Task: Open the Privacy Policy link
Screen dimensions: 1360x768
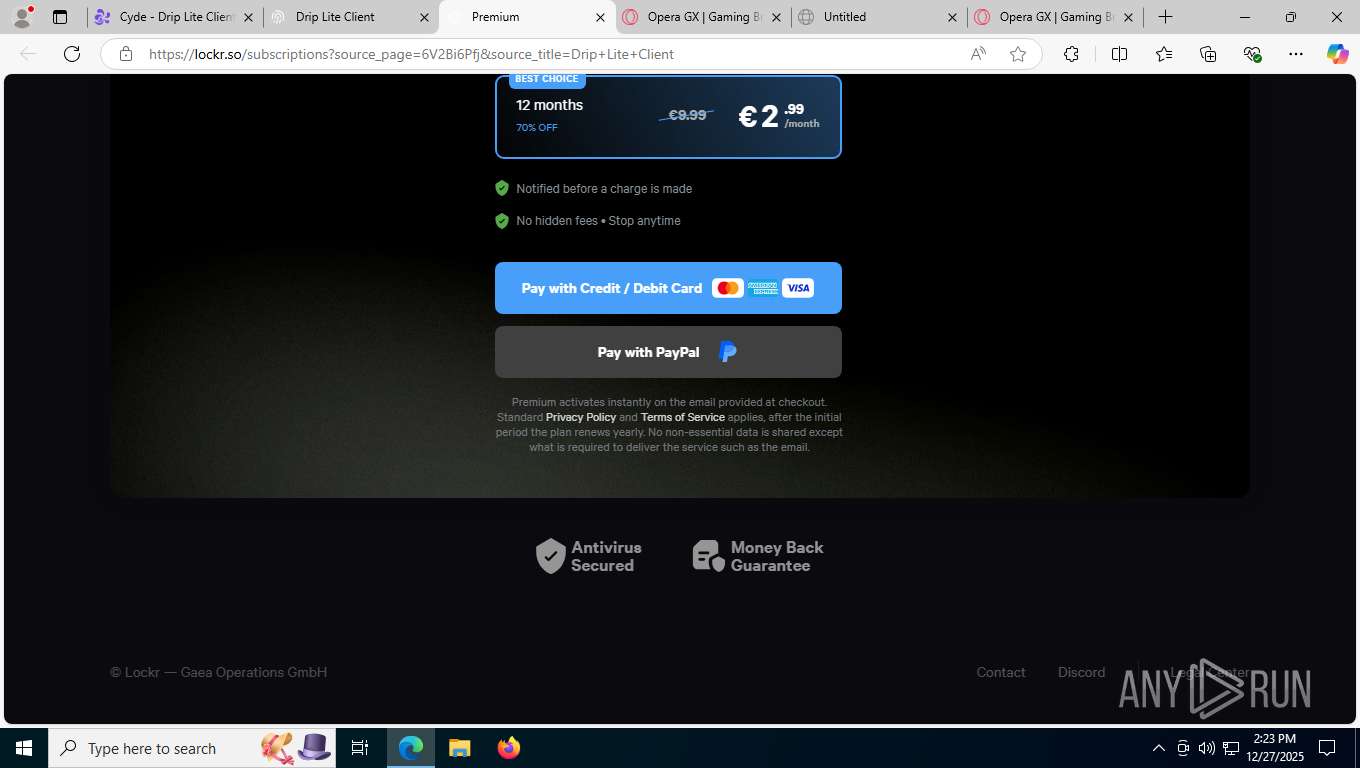Action: click(581, 417)
